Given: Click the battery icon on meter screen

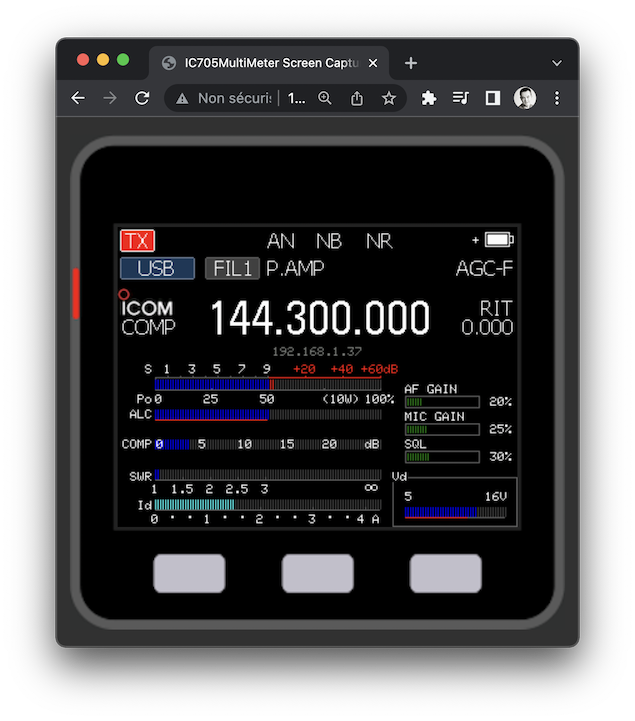Looking at the screenshot, I should click(499, 240).
